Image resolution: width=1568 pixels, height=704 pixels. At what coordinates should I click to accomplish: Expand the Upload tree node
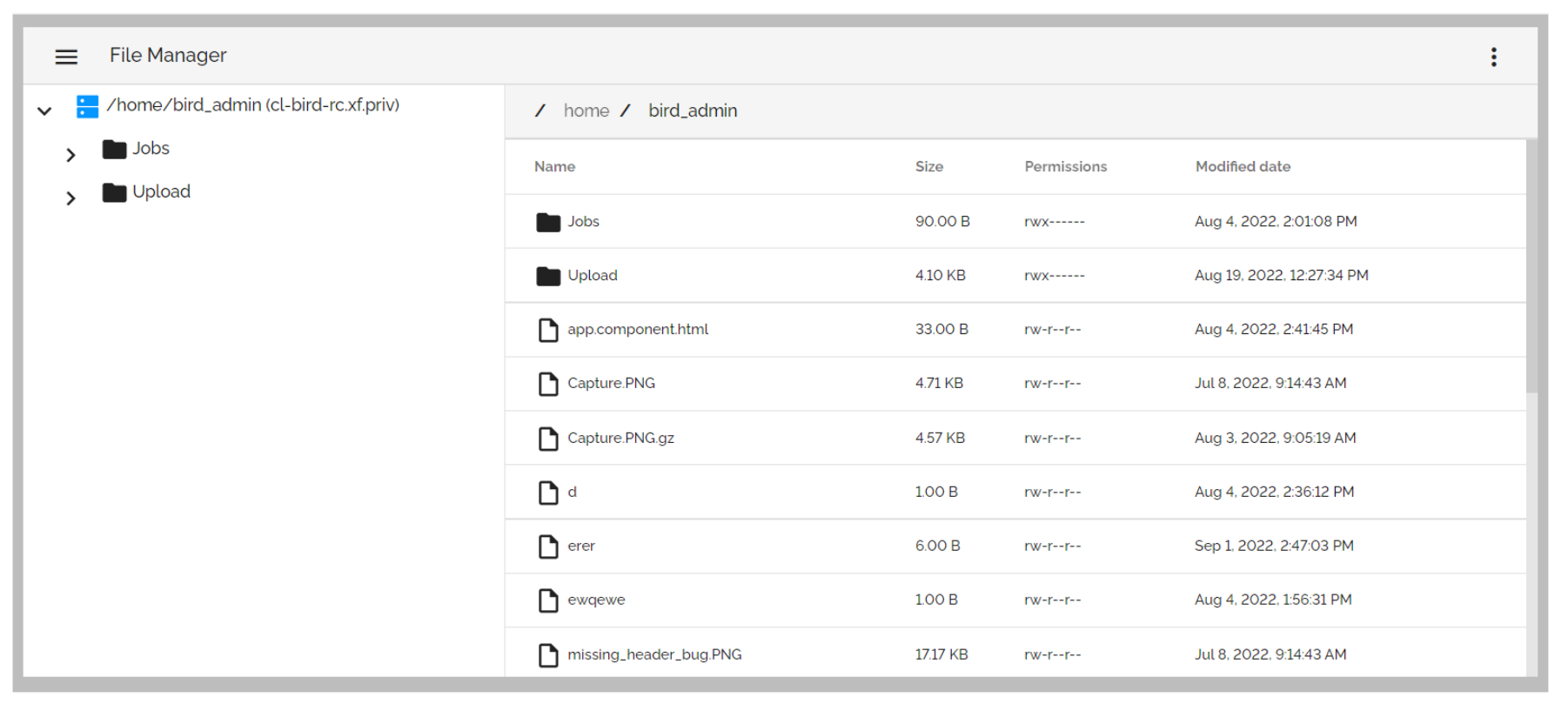click(x=70, y=198)
